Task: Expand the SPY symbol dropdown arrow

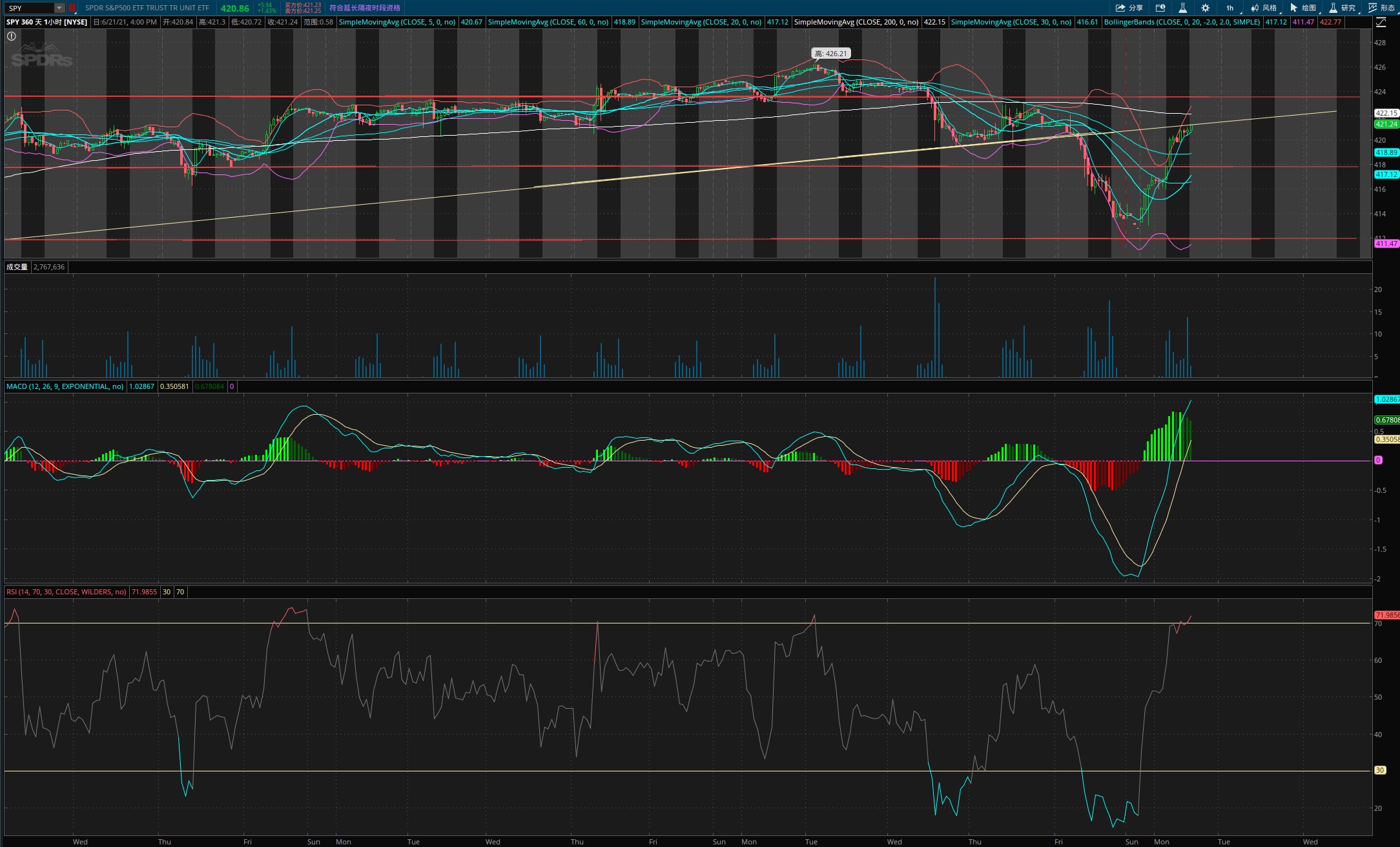Action: coord(59,8)
